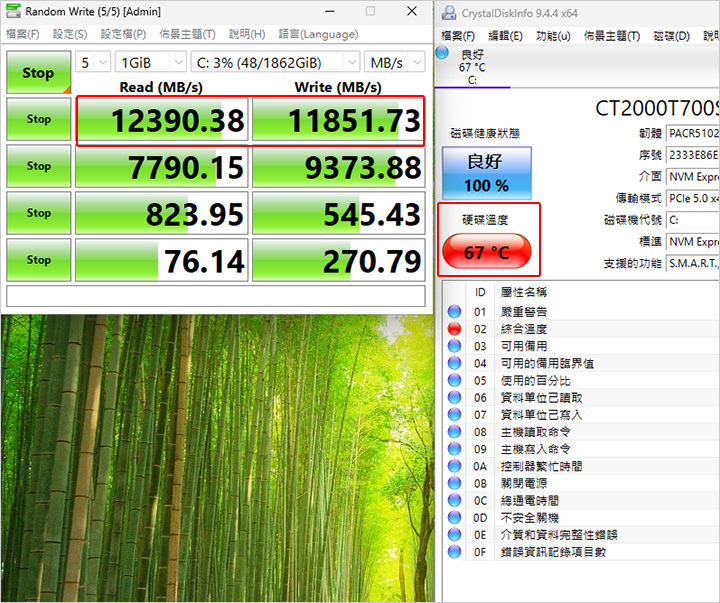
Task: Click the write result 545.43
Action: pos(338,213)
